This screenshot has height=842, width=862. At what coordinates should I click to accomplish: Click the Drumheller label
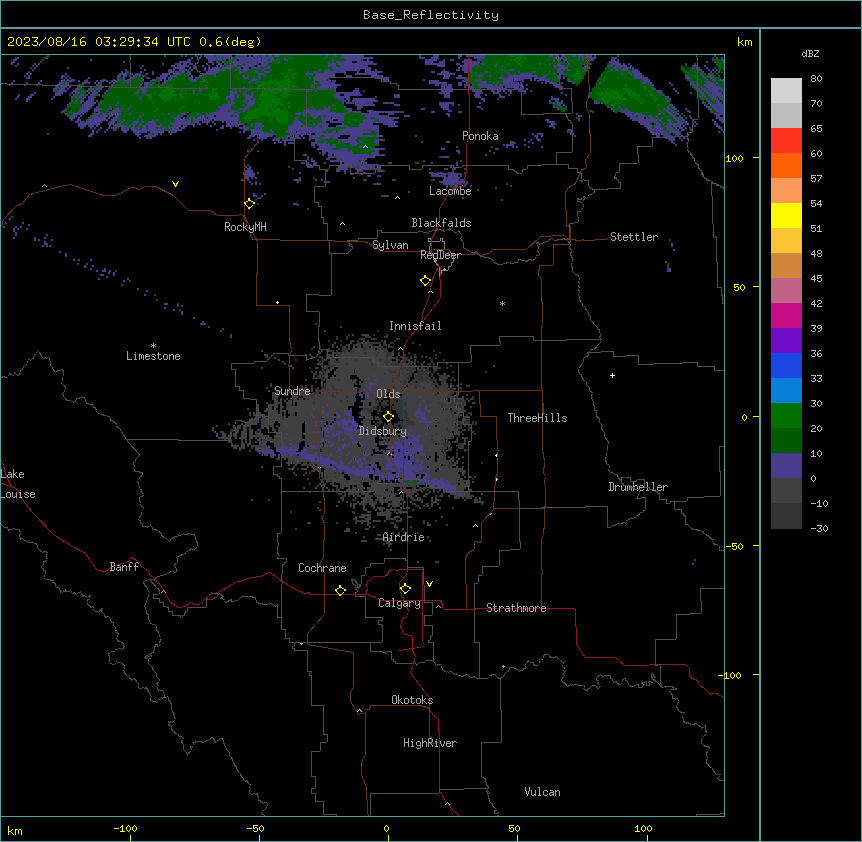638,487
